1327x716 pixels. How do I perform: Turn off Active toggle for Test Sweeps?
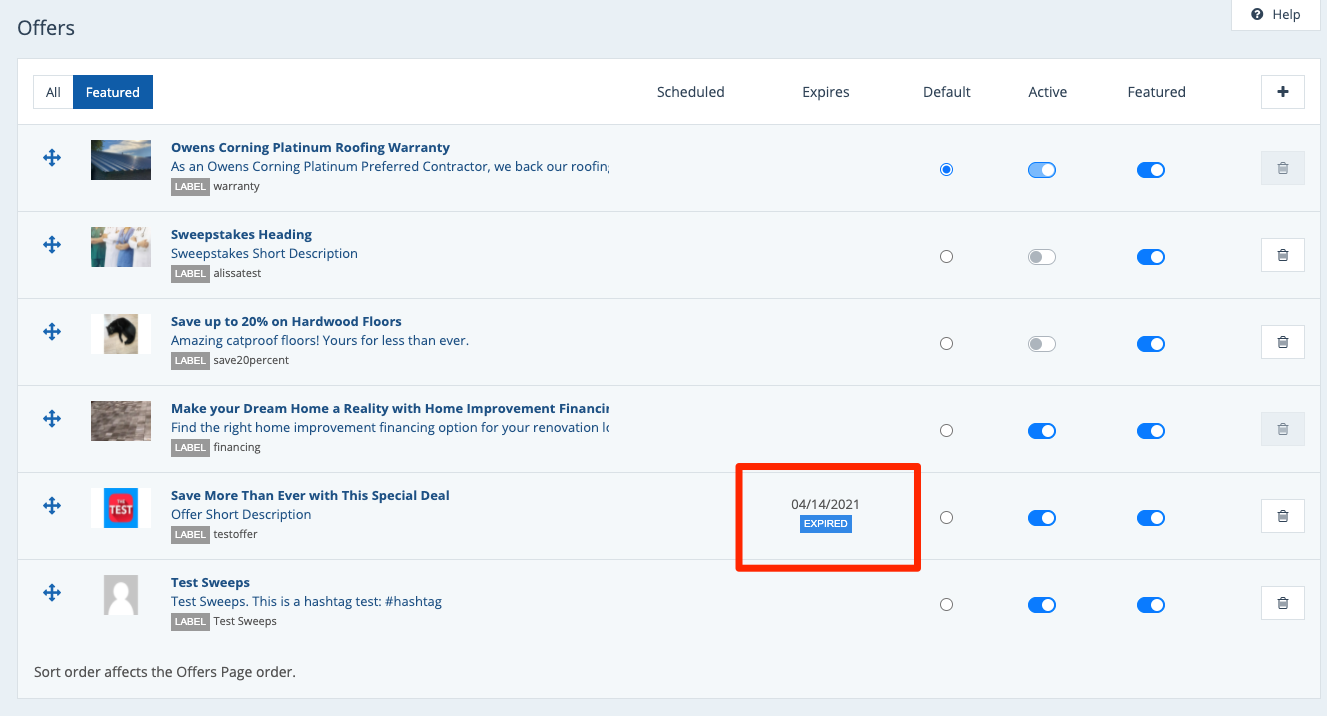pos(1042,605)
